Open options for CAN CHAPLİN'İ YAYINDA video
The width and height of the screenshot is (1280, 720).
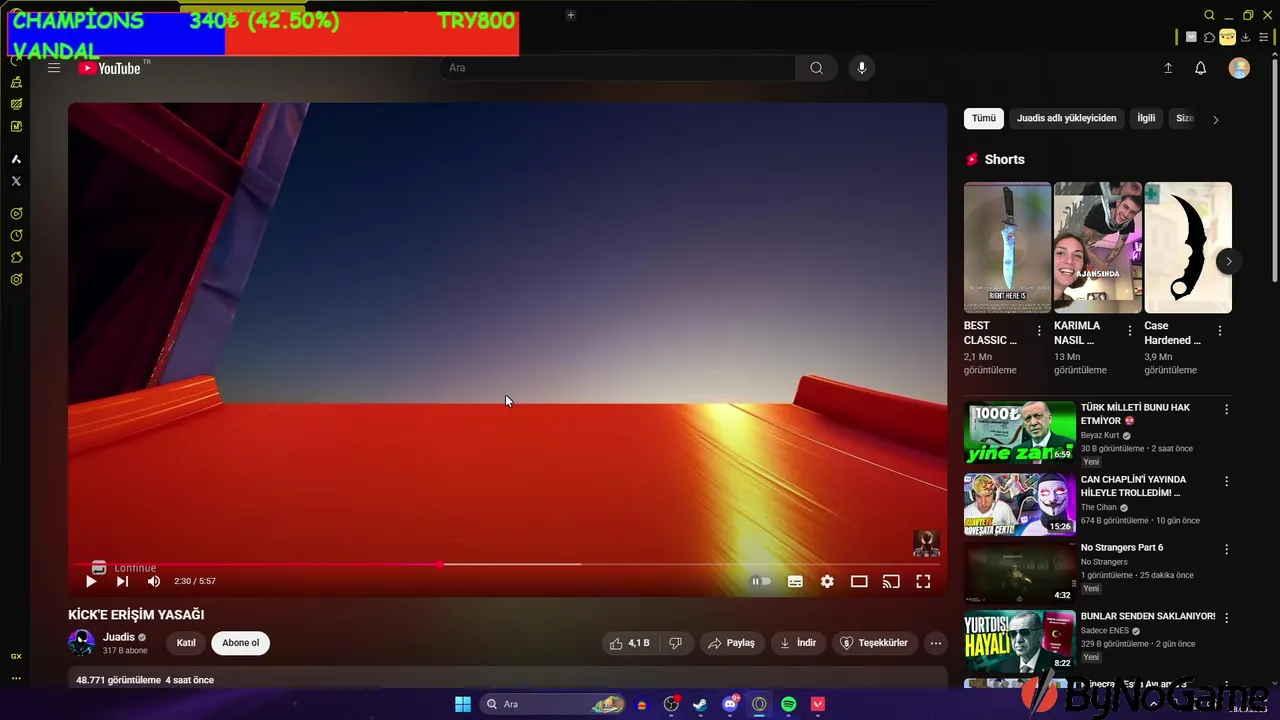coord(1226,481)
